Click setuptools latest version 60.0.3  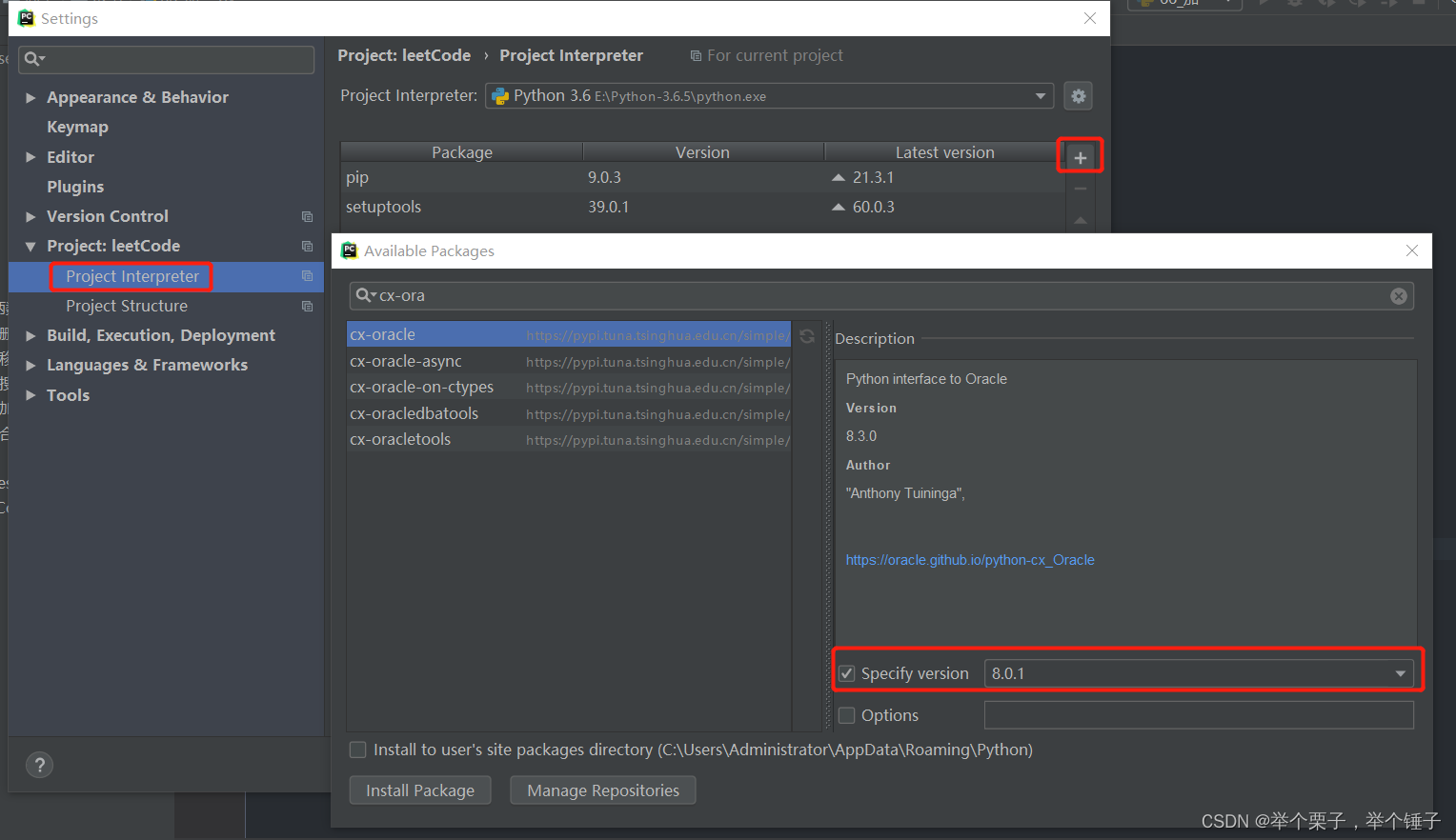coord(873,207)
